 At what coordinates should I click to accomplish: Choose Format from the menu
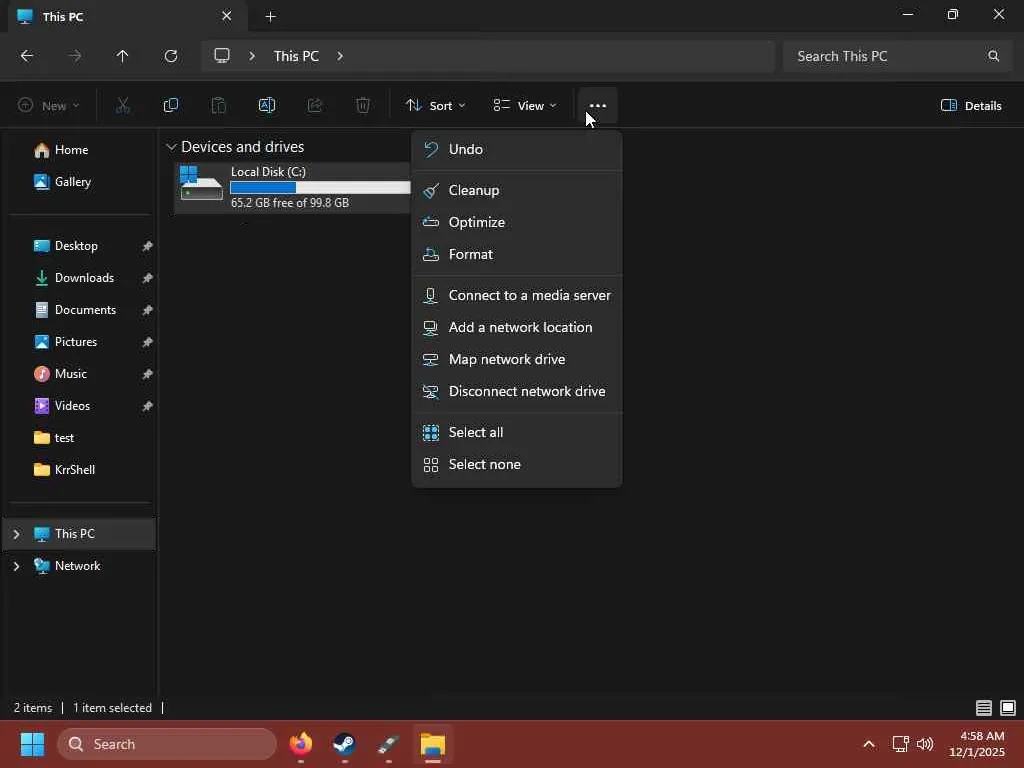[x=471, y=254]
